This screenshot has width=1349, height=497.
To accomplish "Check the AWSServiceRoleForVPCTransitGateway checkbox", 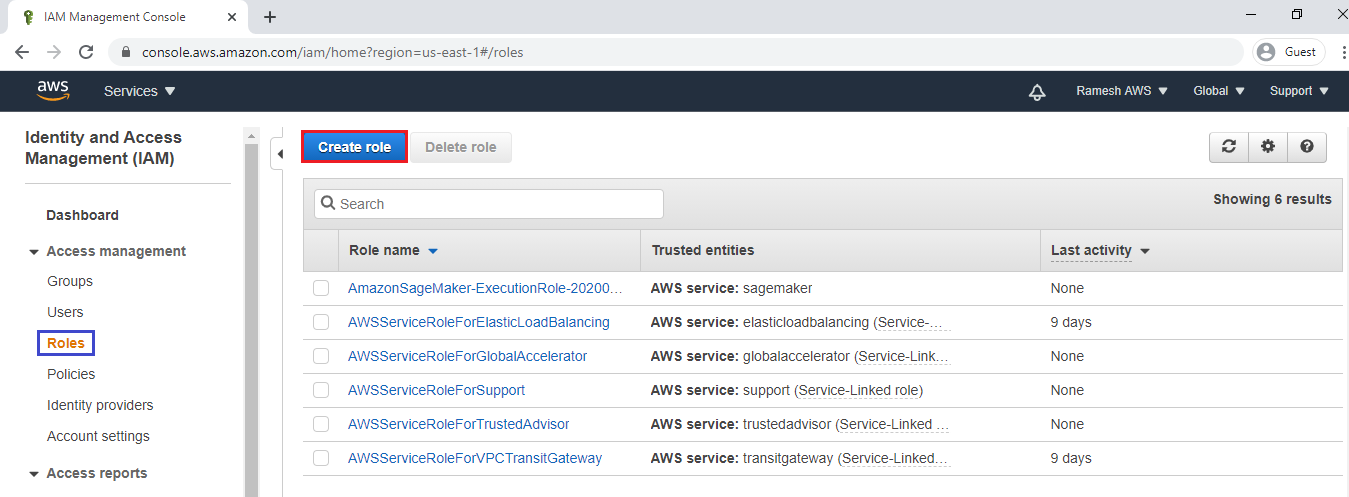I will coord(321,458).
